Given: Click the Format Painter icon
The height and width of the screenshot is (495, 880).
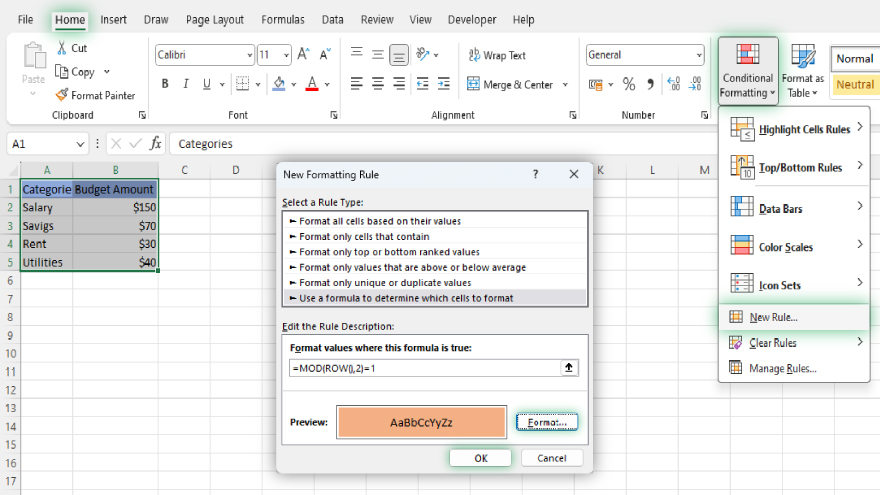Looking at the screenshot, I should coord(62,95).
